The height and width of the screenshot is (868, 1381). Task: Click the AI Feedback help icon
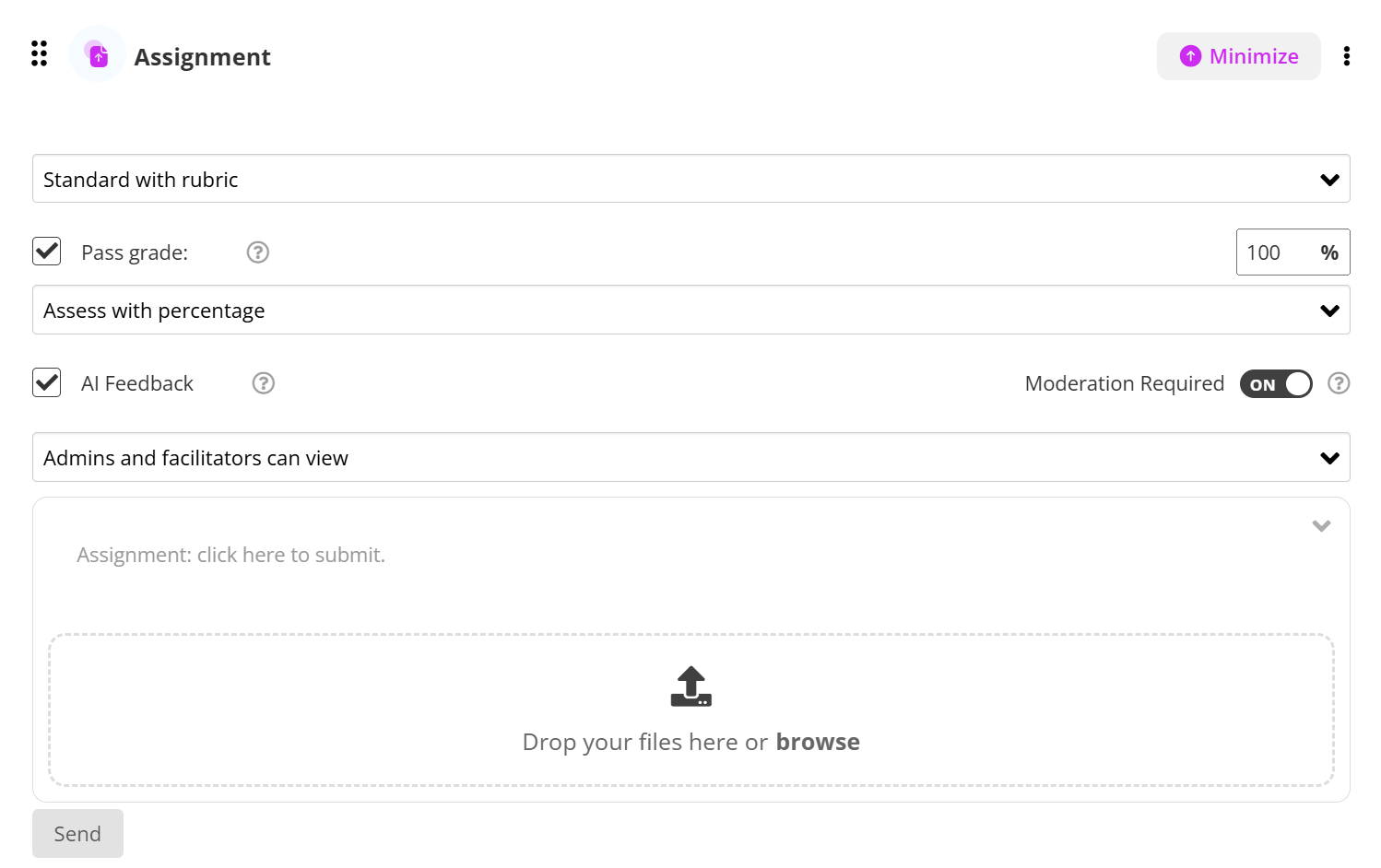[x=264, y=383]
